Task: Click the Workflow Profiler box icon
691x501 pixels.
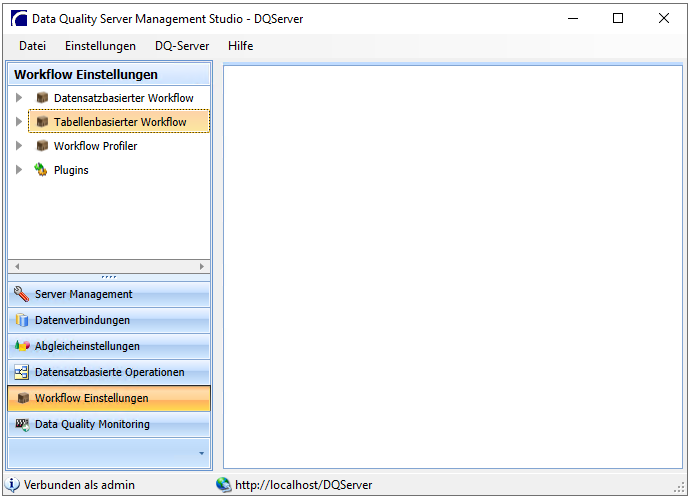Action: click(x=42, y=145)
